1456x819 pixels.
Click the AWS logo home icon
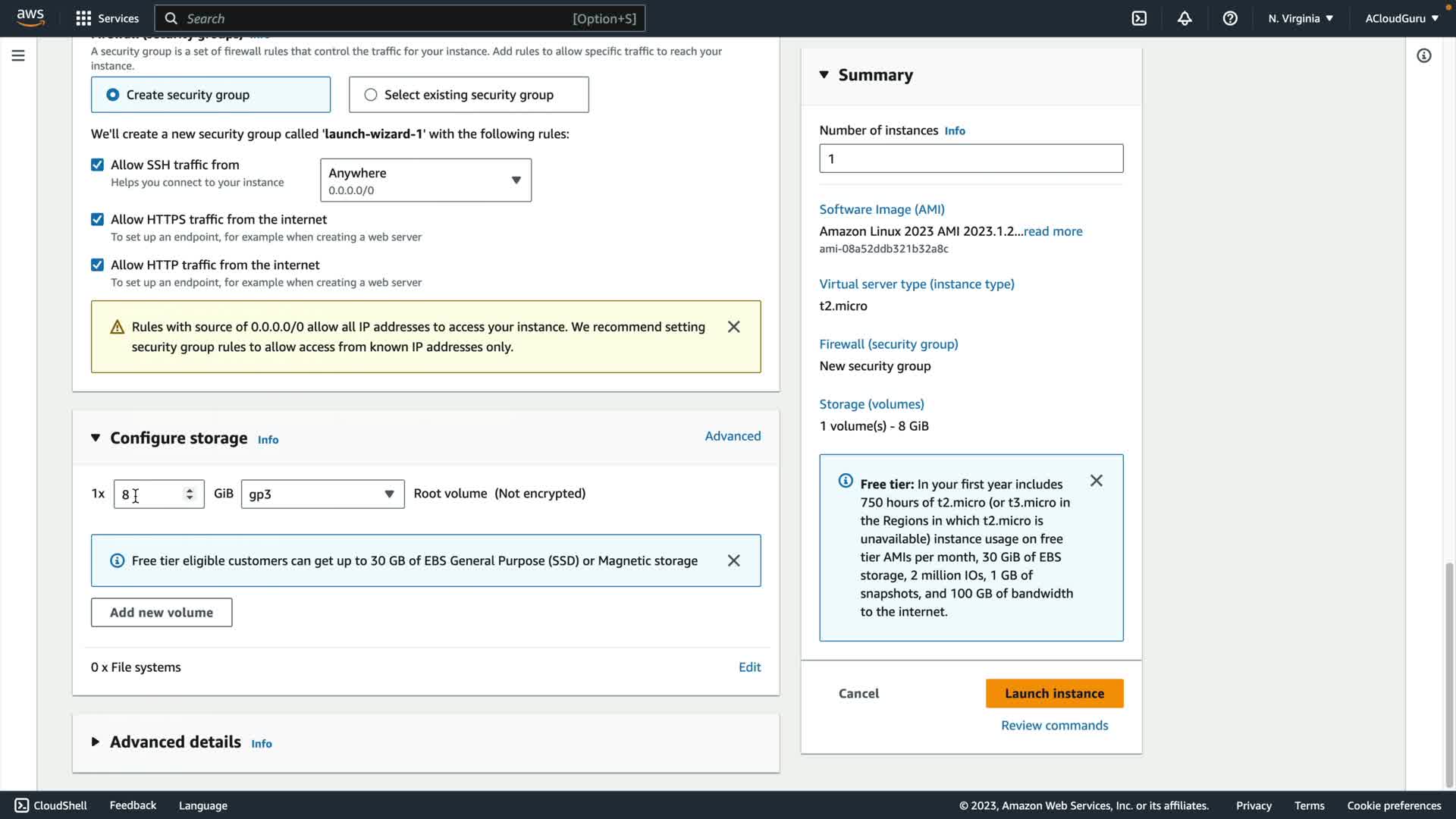click(30, 17)
